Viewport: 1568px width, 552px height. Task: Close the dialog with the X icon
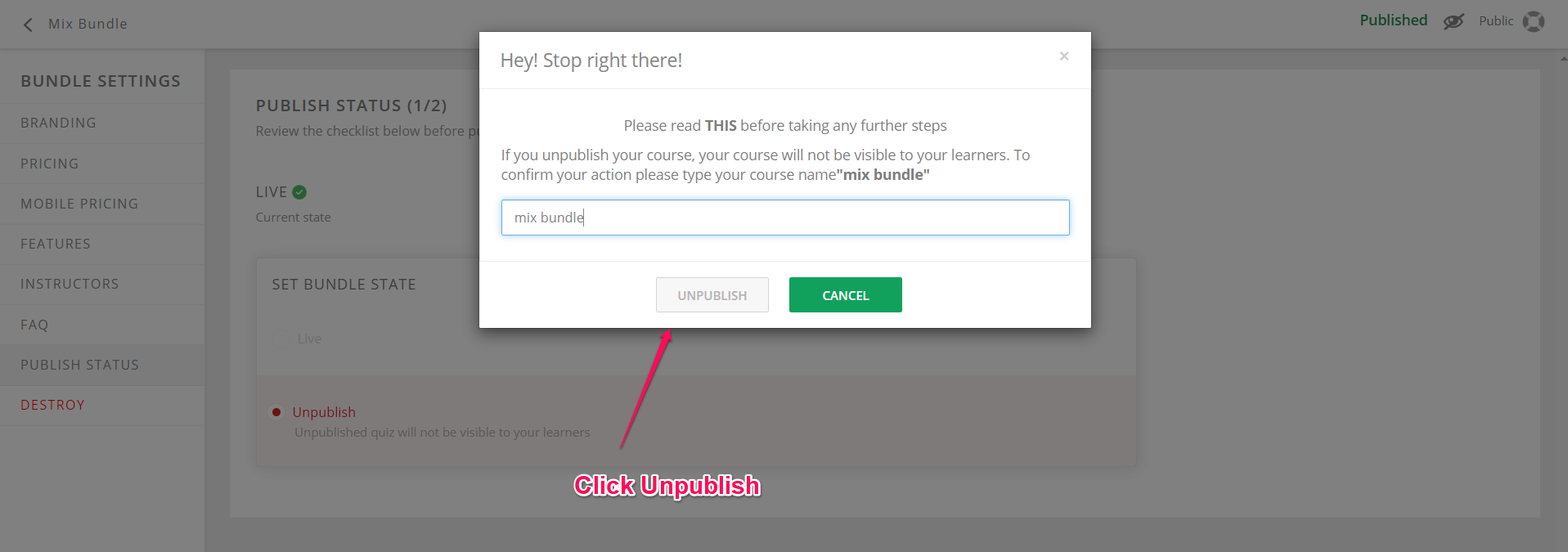[x=1064, y=56]
